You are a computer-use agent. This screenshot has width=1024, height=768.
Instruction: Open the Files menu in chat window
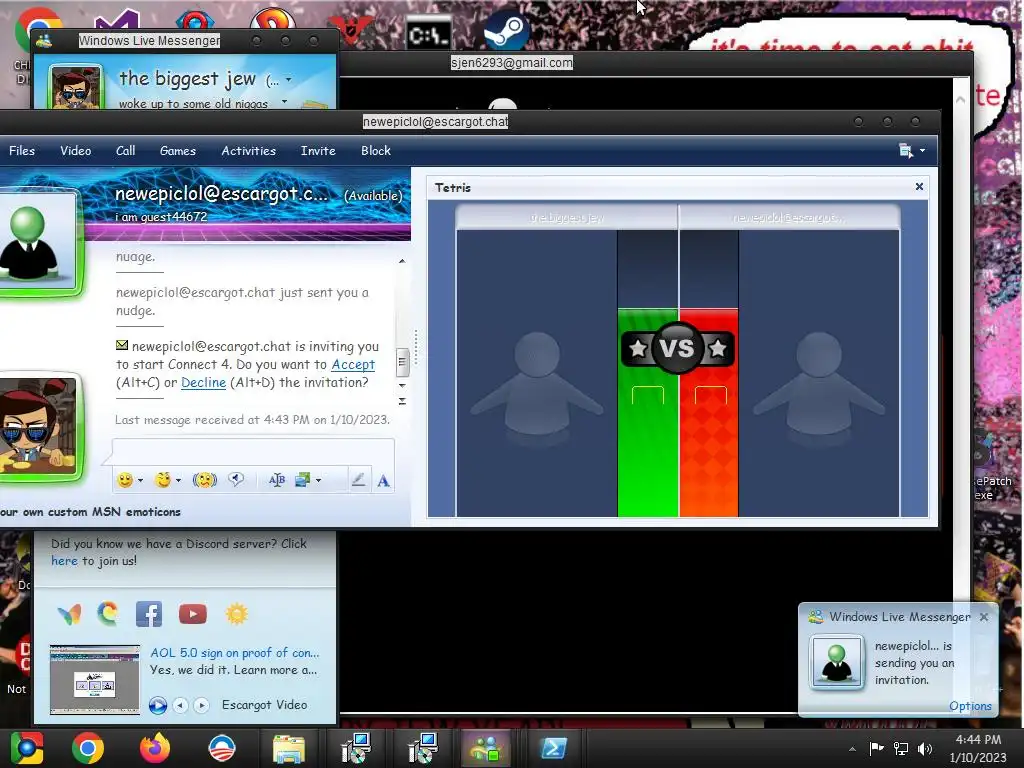[x=22, y=151]
